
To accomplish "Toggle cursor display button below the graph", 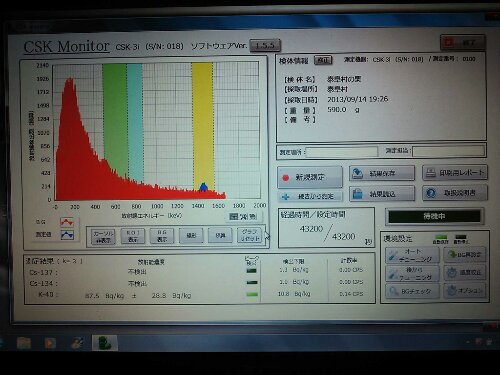I will pyautogui.click(x=103, y=236).
